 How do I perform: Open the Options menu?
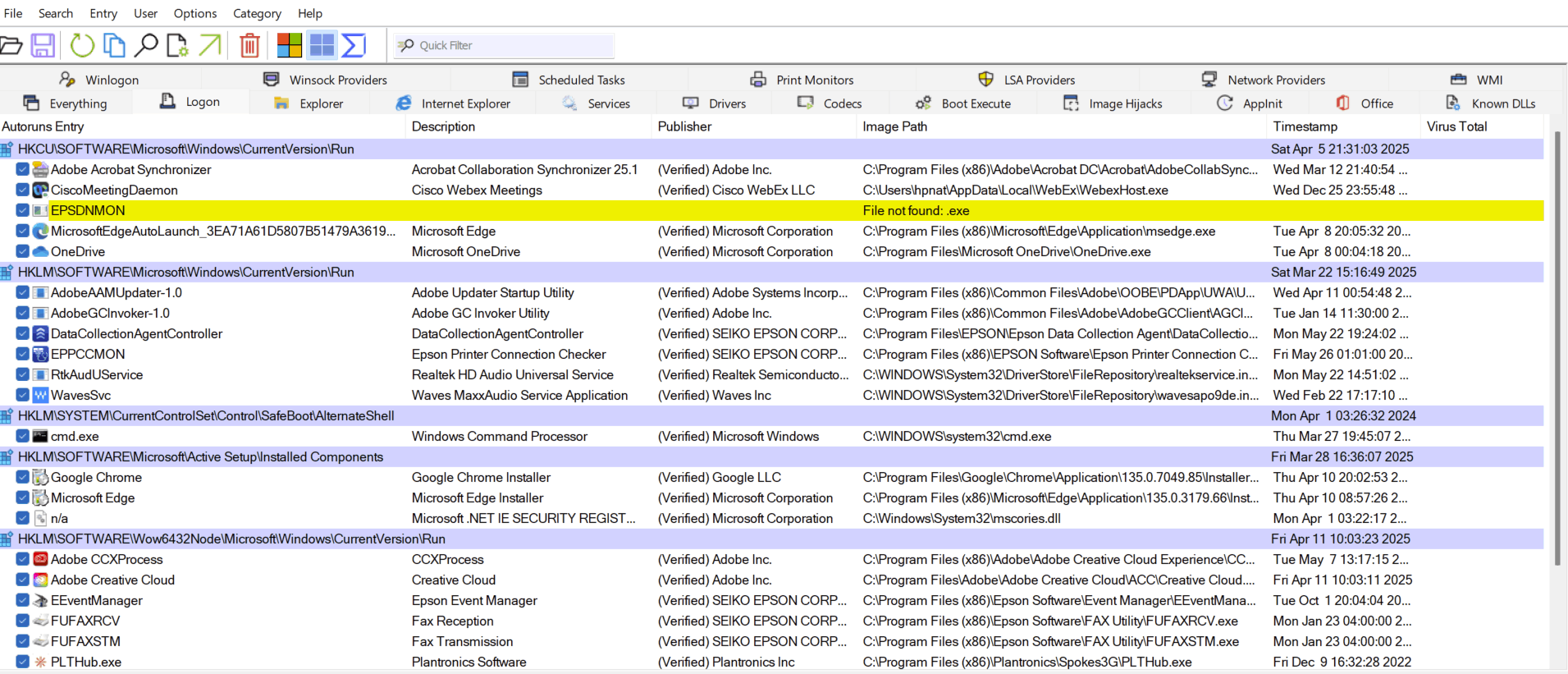click(195, 13)
